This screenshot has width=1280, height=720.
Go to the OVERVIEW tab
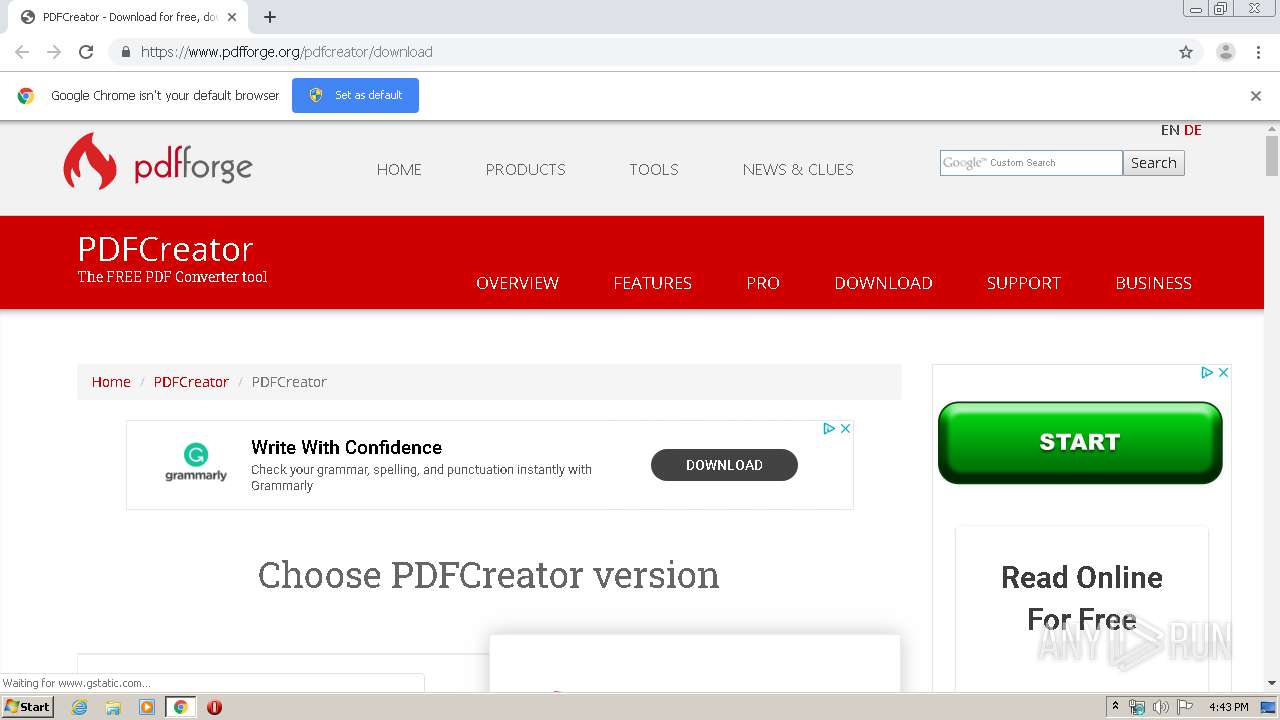click(517, 283)
